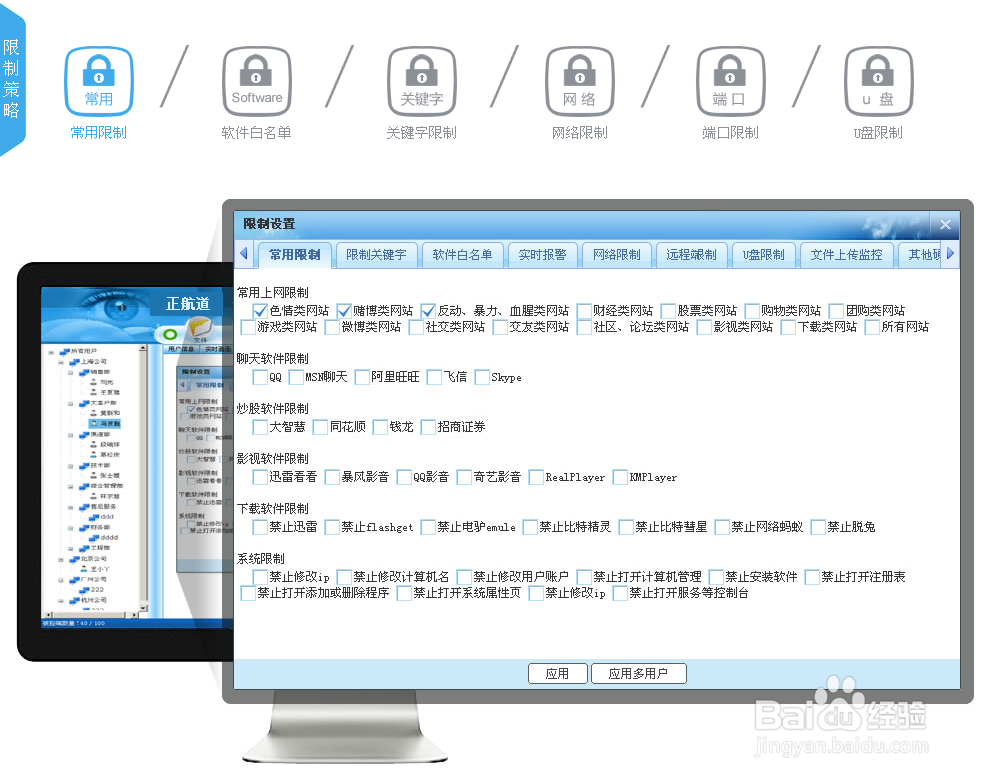Check the 同花顺 box
Screen dimensions: 984x780
tap(320, 427)
